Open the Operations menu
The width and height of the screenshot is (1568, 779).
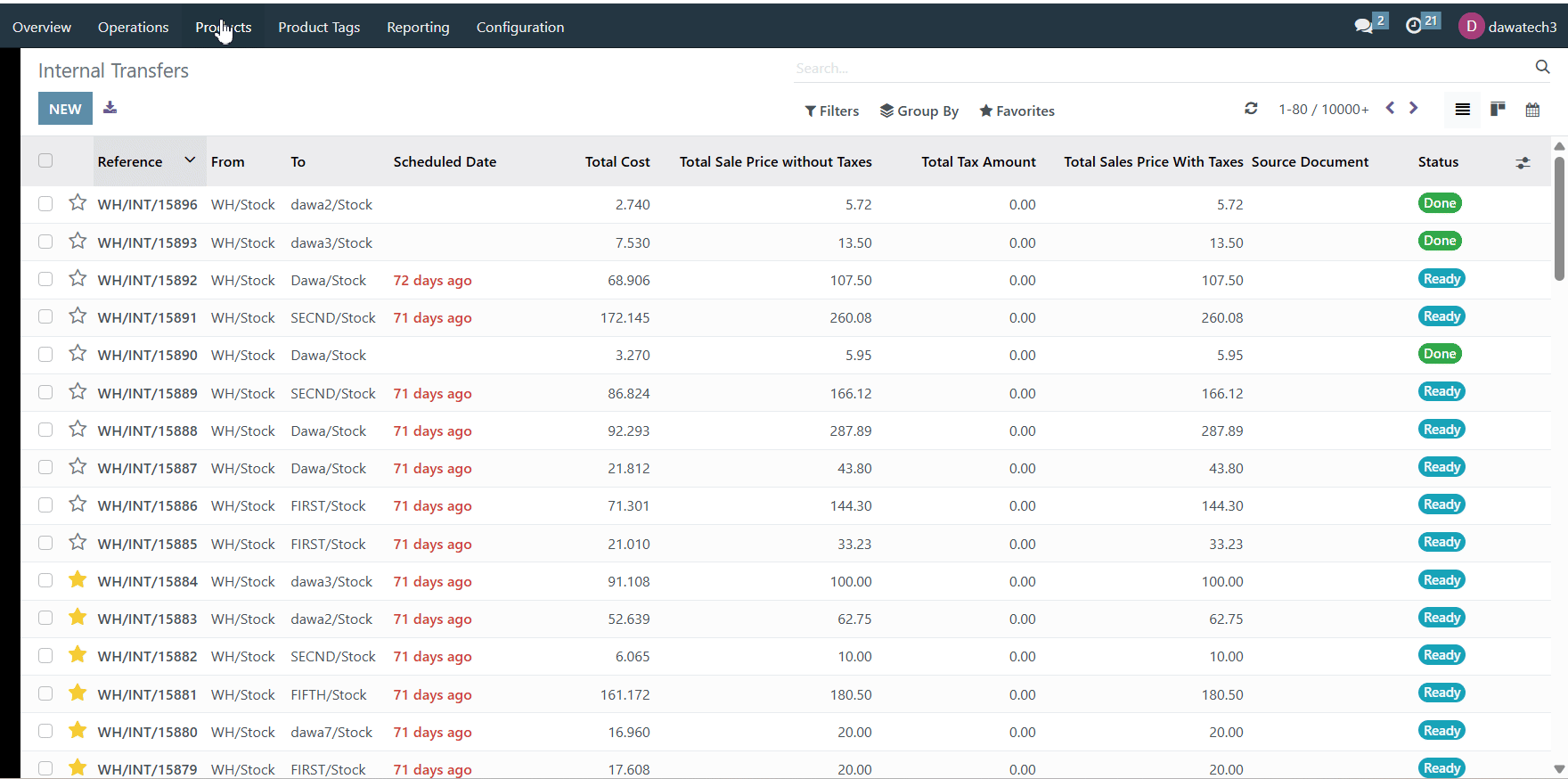click(x=133, y=27)
